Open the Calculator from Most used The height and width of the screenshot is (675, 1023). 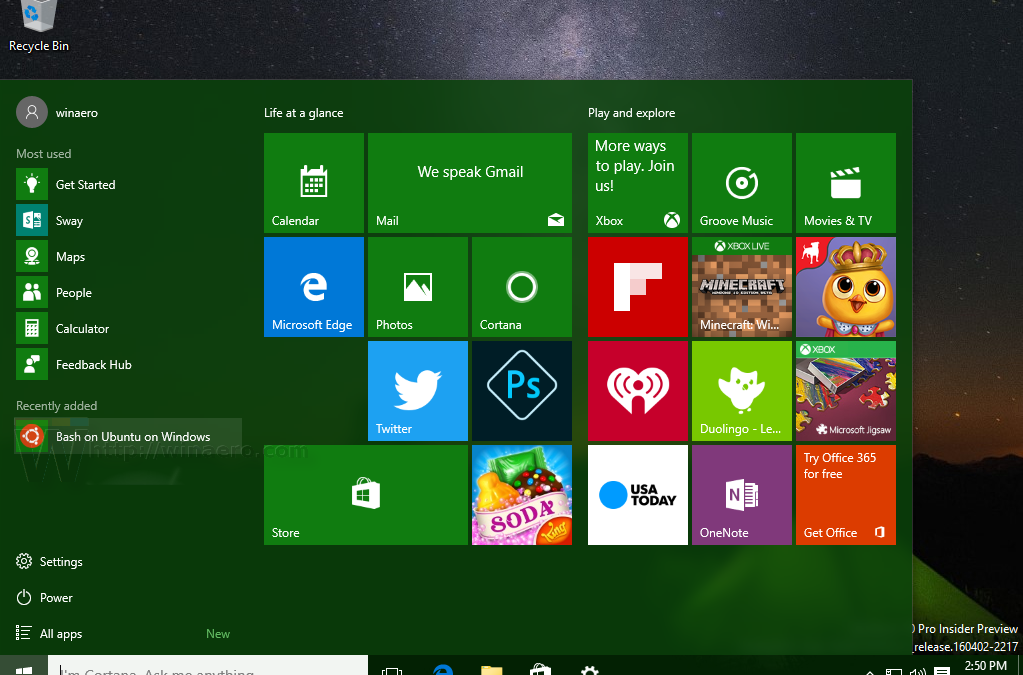(82, 328)
